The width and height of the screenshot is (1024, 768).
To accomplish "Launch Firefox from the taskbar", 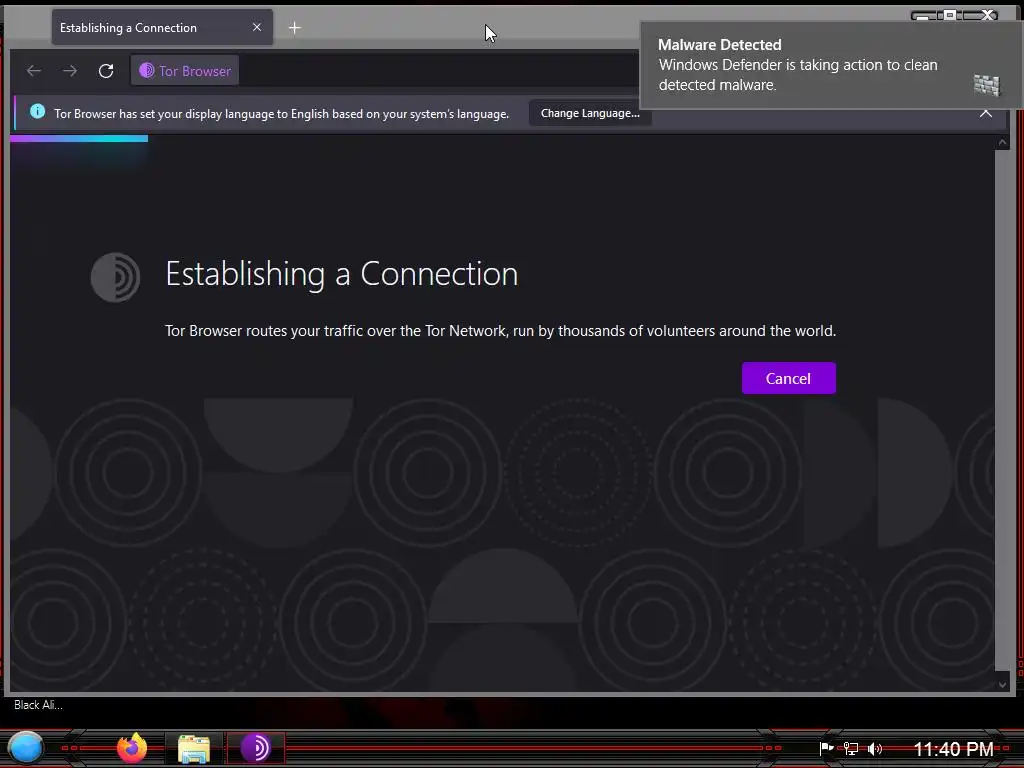I will click(x=132, y=748).
